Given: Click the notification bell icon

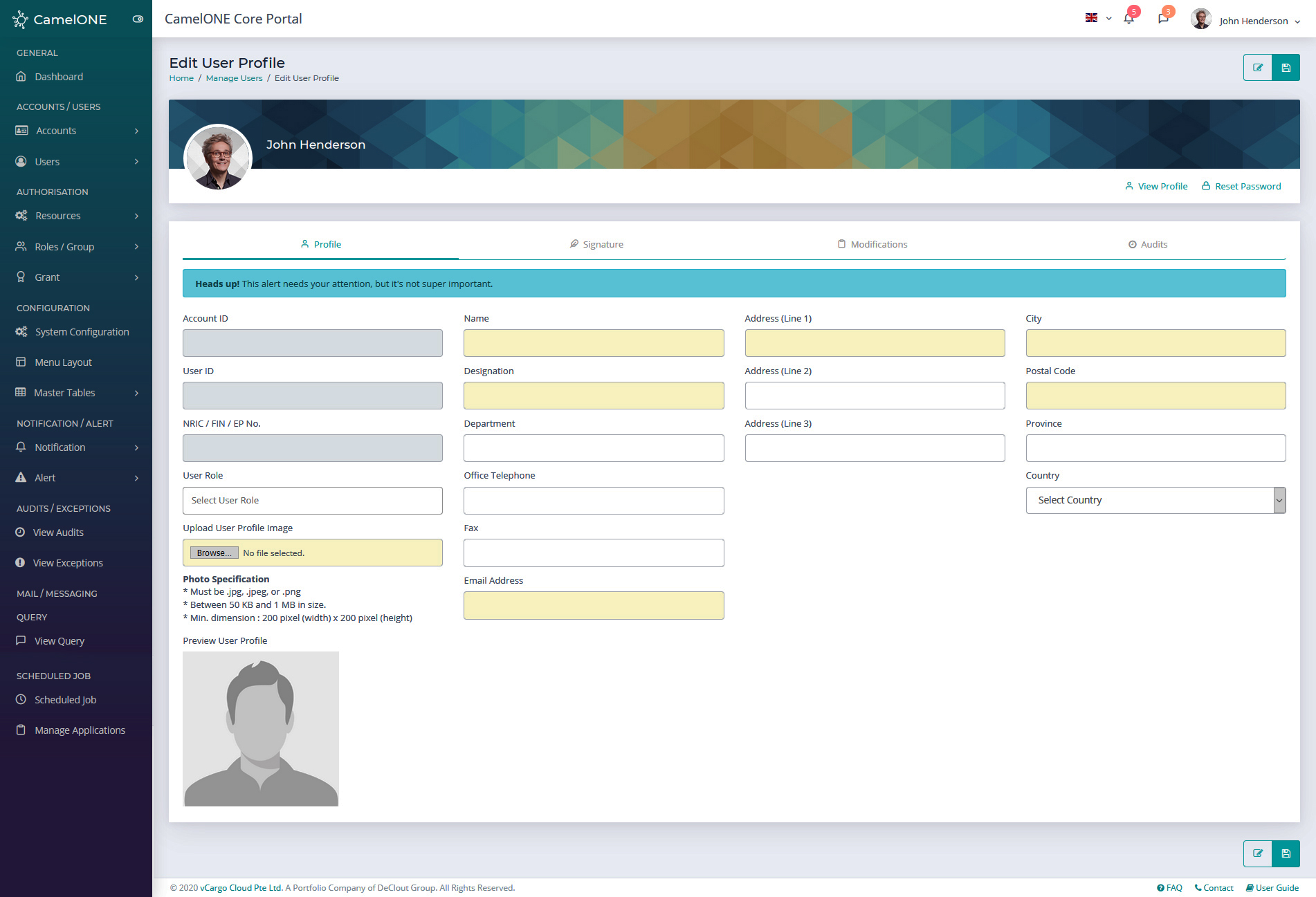Looking at the screenshot, I should tap(1128, 19).
